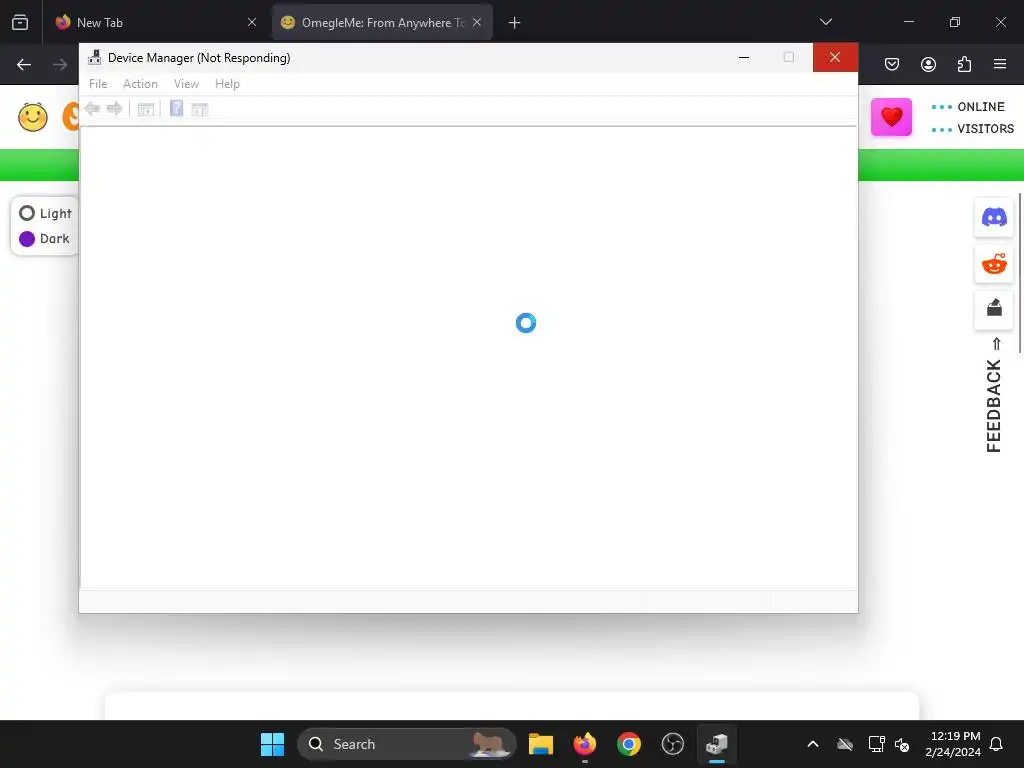Open the Discord link icon on the sidebar
Viewport: 1024px width, 768px height.
(994, 217)
